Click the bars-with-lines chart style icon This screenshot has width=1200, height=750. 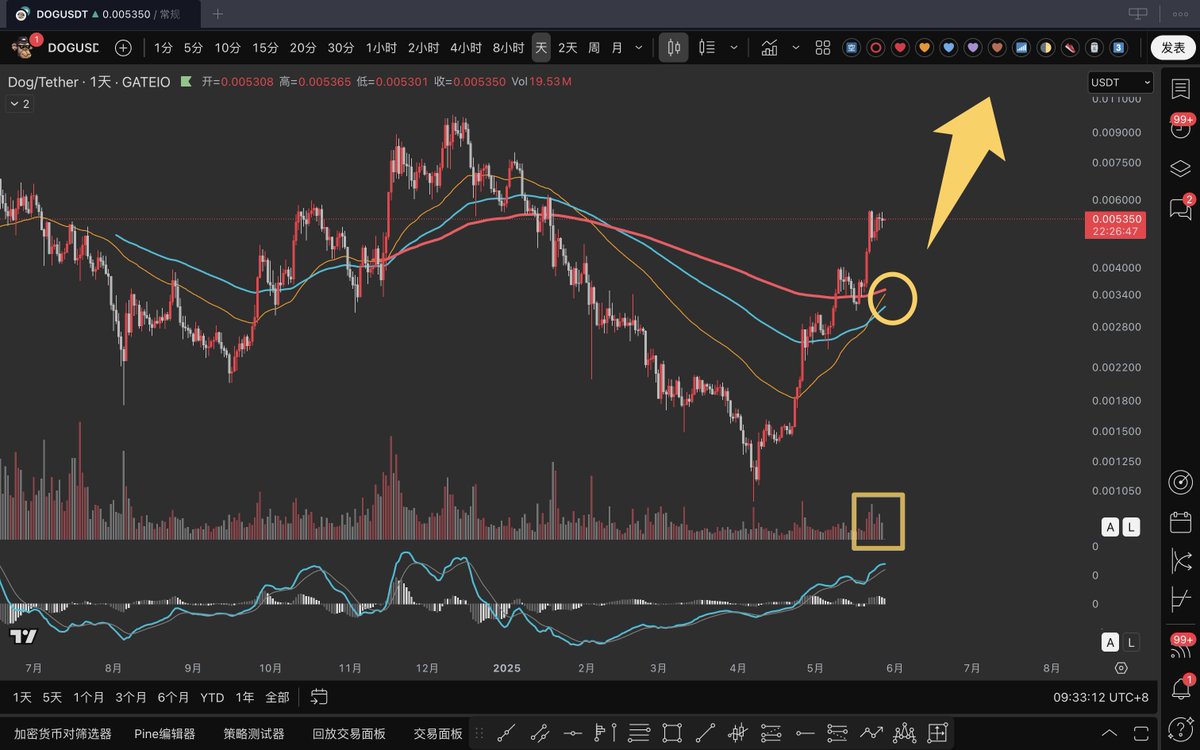click(707, 47)
